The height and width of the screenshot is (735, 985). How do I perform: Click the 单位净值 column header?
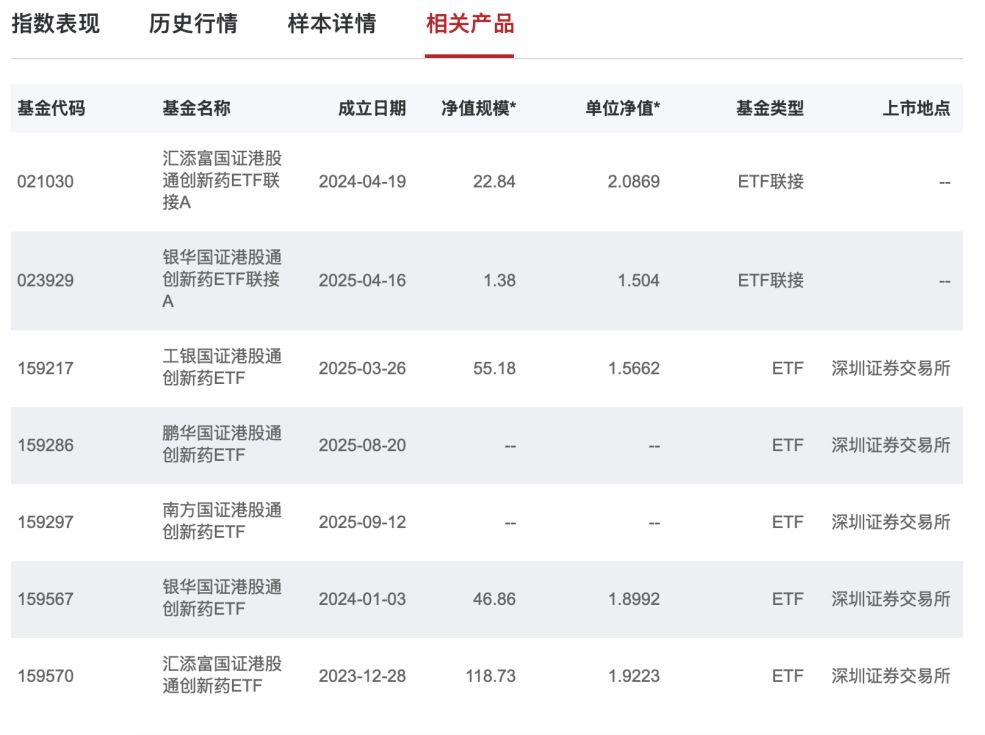(x=622, y=108)
